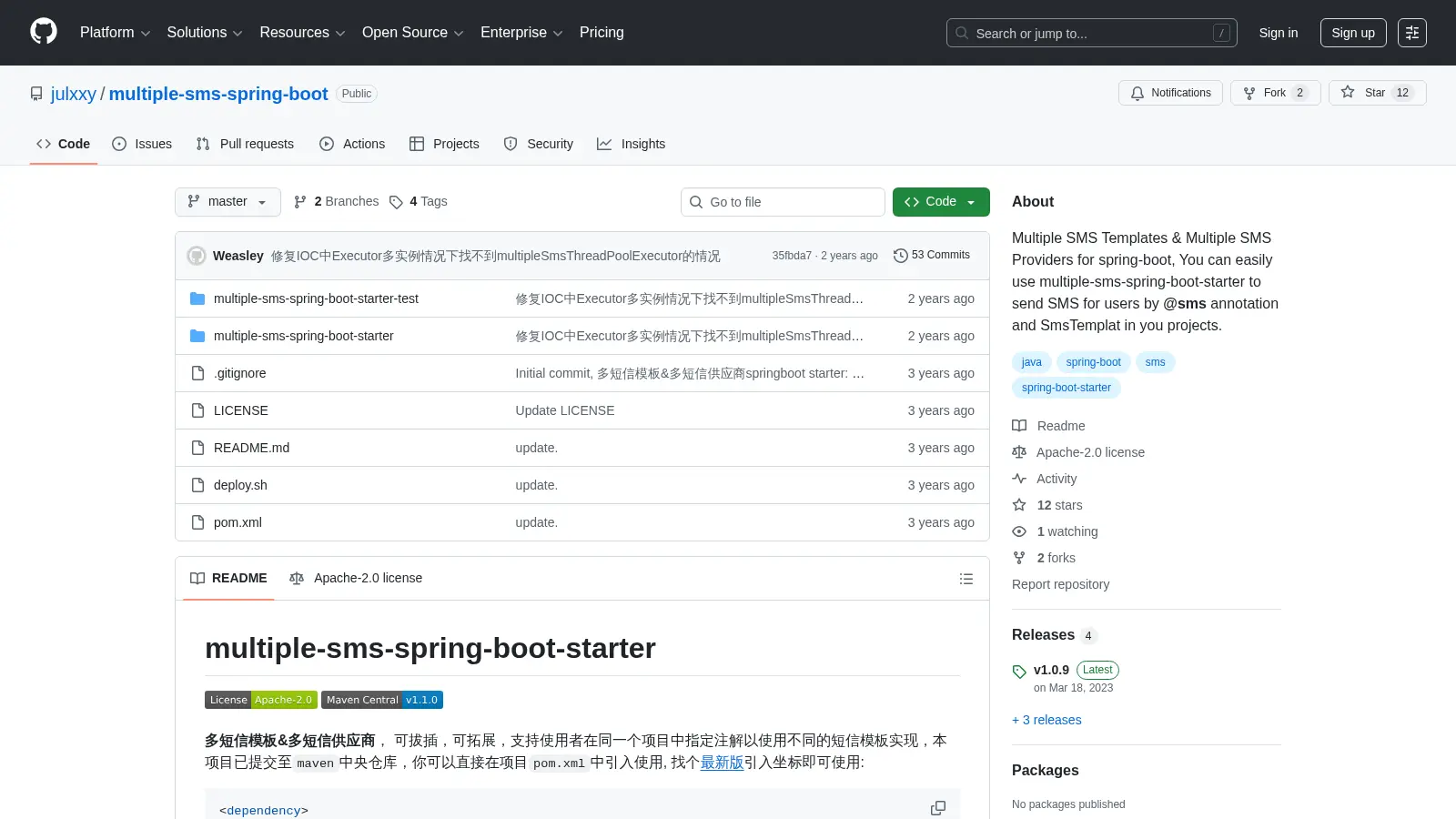Click the Sign in link
Image resolution: width=1456 pixels, height=819 pixels.
[x=1279, y=33]
